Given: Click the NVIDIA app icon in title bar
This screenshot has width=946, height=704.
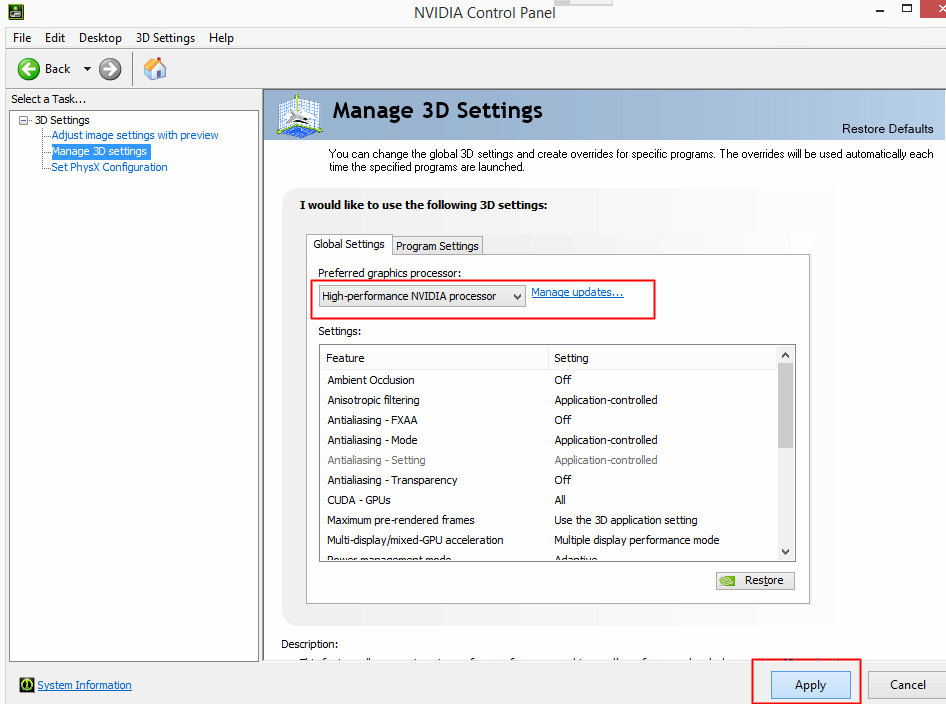Looking at the screenshot, I should coord(16,11).
